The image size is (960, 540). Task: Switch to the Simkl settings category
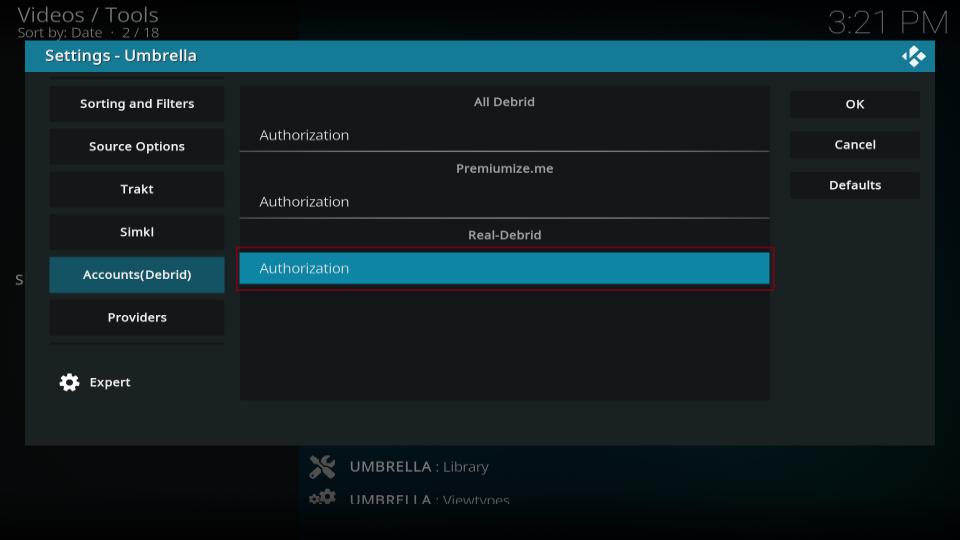coord(137,232)
